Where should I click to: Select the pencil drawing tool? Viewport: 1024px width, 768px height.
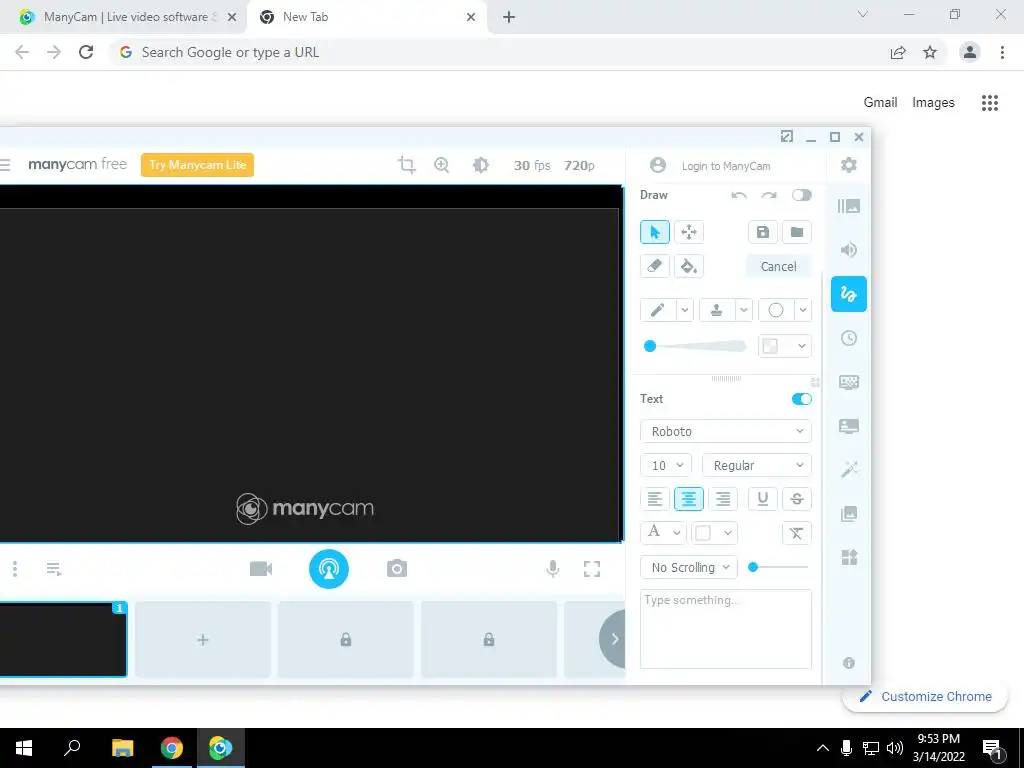point(658,310)
